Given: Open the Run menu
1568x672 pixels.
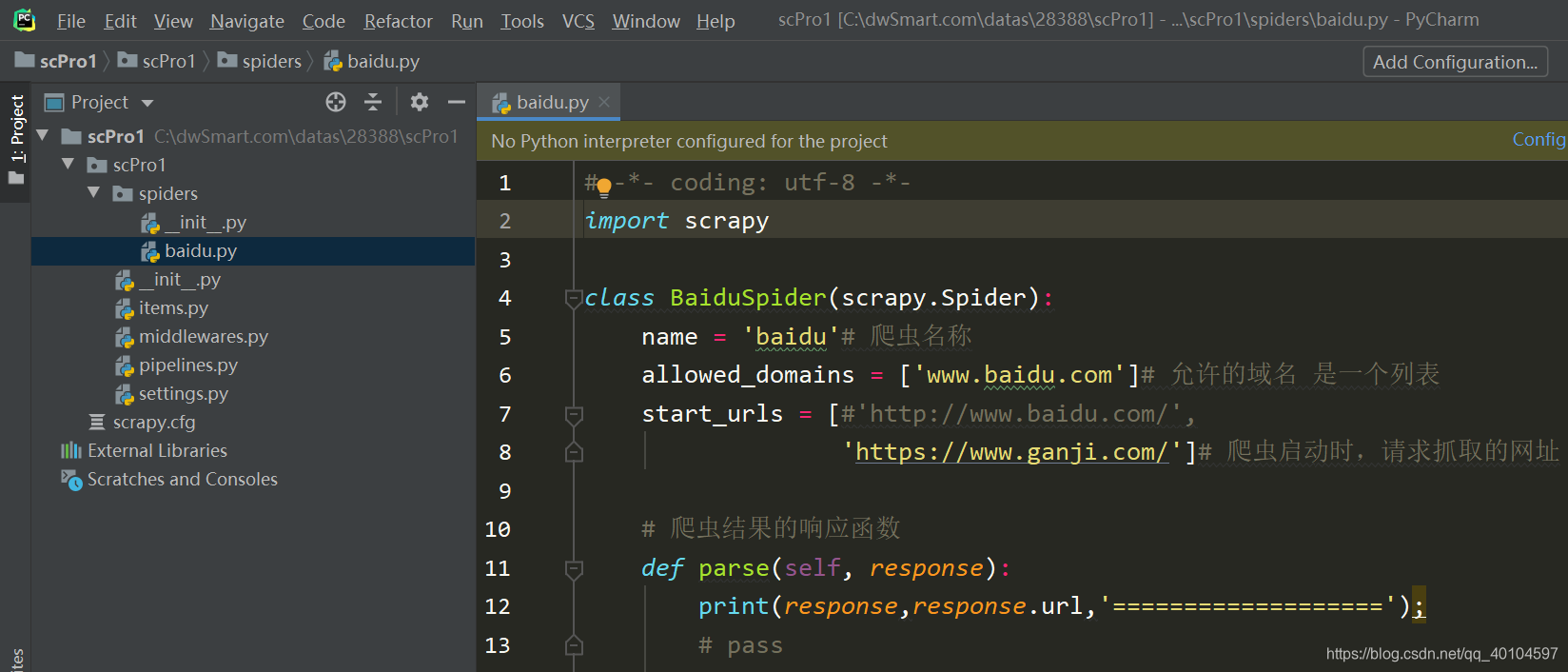Looking at the screenshot, I should tap(467, 21).
